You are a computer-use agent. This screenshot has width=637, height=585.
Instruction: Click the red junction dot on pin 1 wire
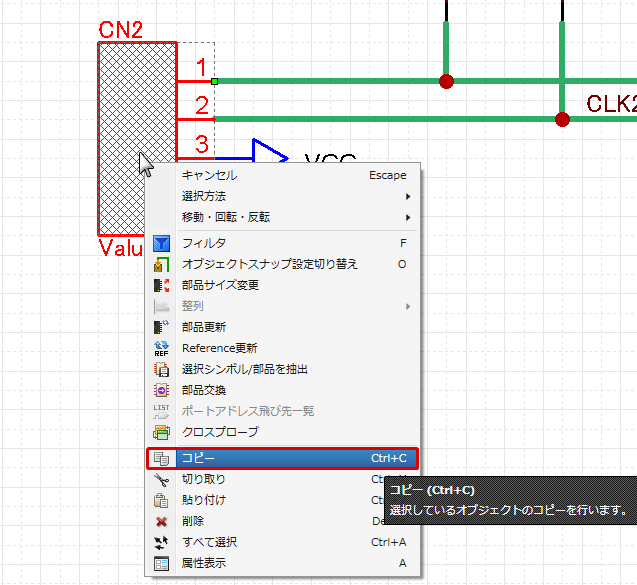[x=446, y=82]
